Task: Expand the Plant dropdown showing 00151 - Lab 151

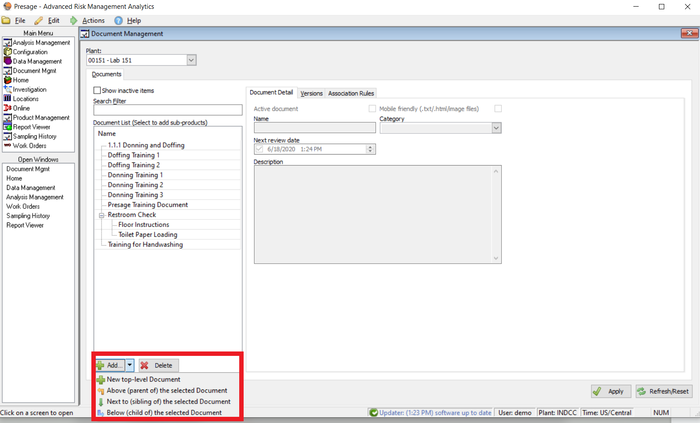Action: tap(191, 60)
